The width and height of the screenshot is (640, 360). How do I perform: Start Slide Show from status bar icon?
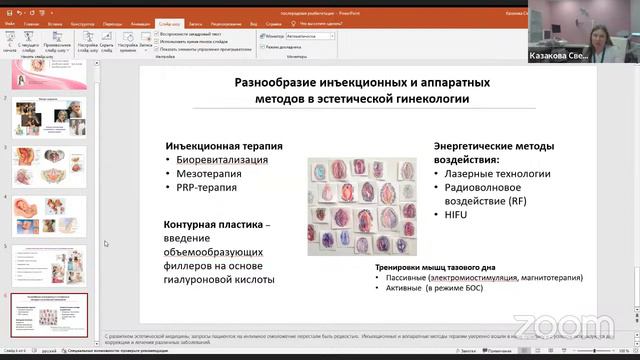point(564,351)
